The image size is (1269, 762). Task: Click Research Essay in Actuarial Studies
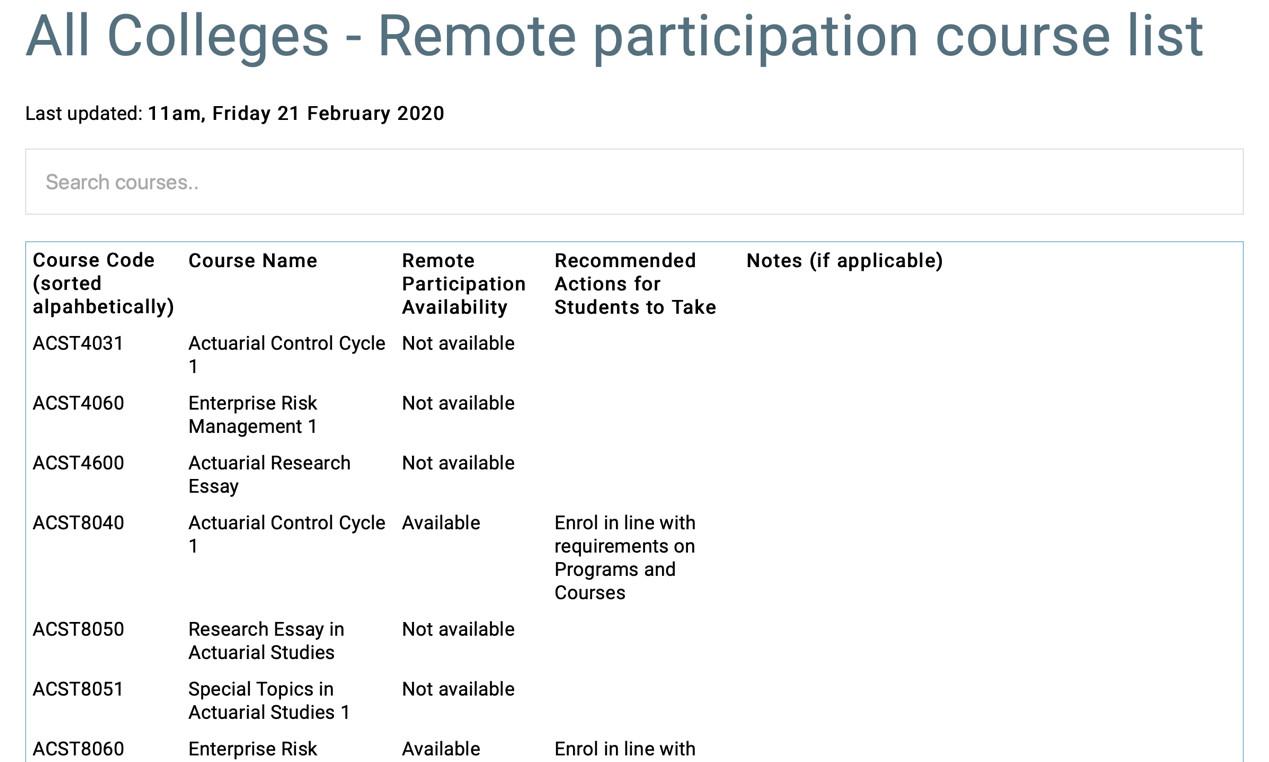pos(265,640)
